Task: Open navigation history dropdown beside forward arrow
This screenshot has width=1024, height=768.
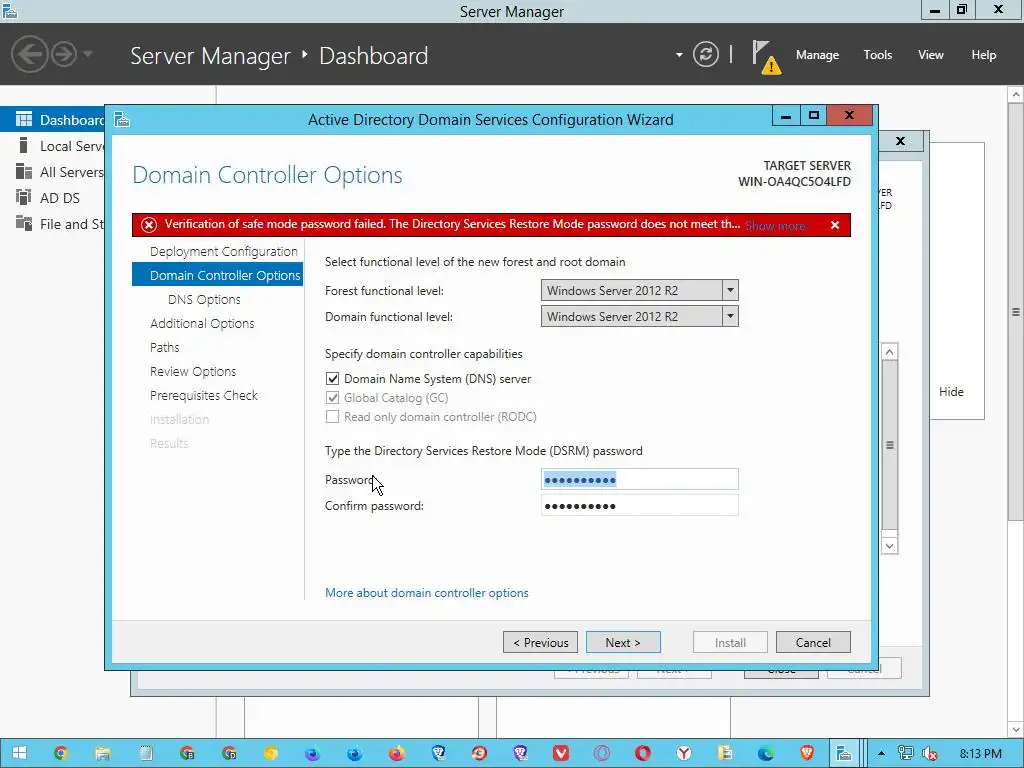Action: 88,54
